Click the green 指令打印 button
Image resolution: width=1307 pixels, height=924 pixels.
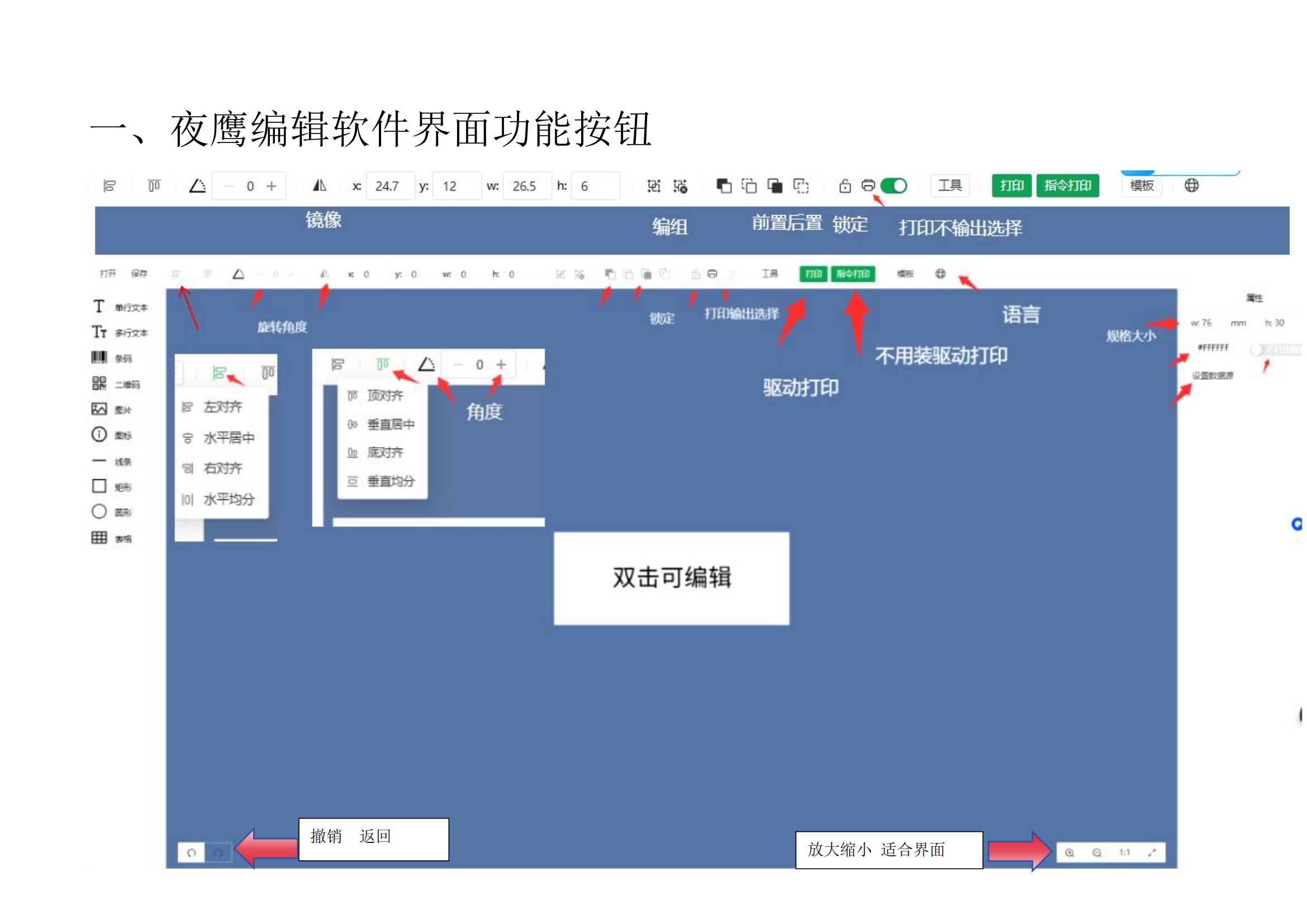click(1067, 185)
